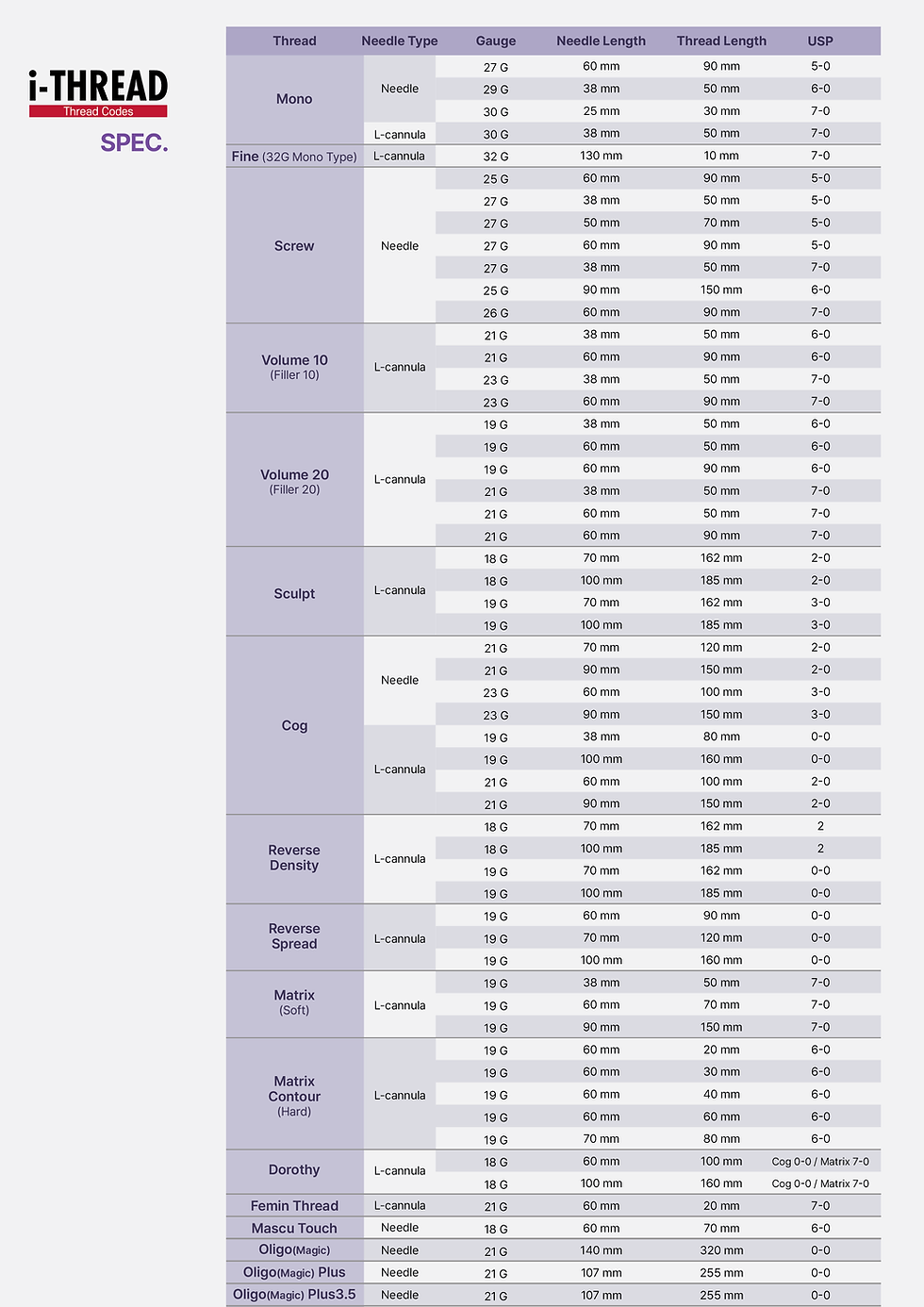Select the Reverse Density category cell
Viewport: 924px width, 1307px height.
coord(294,858)
